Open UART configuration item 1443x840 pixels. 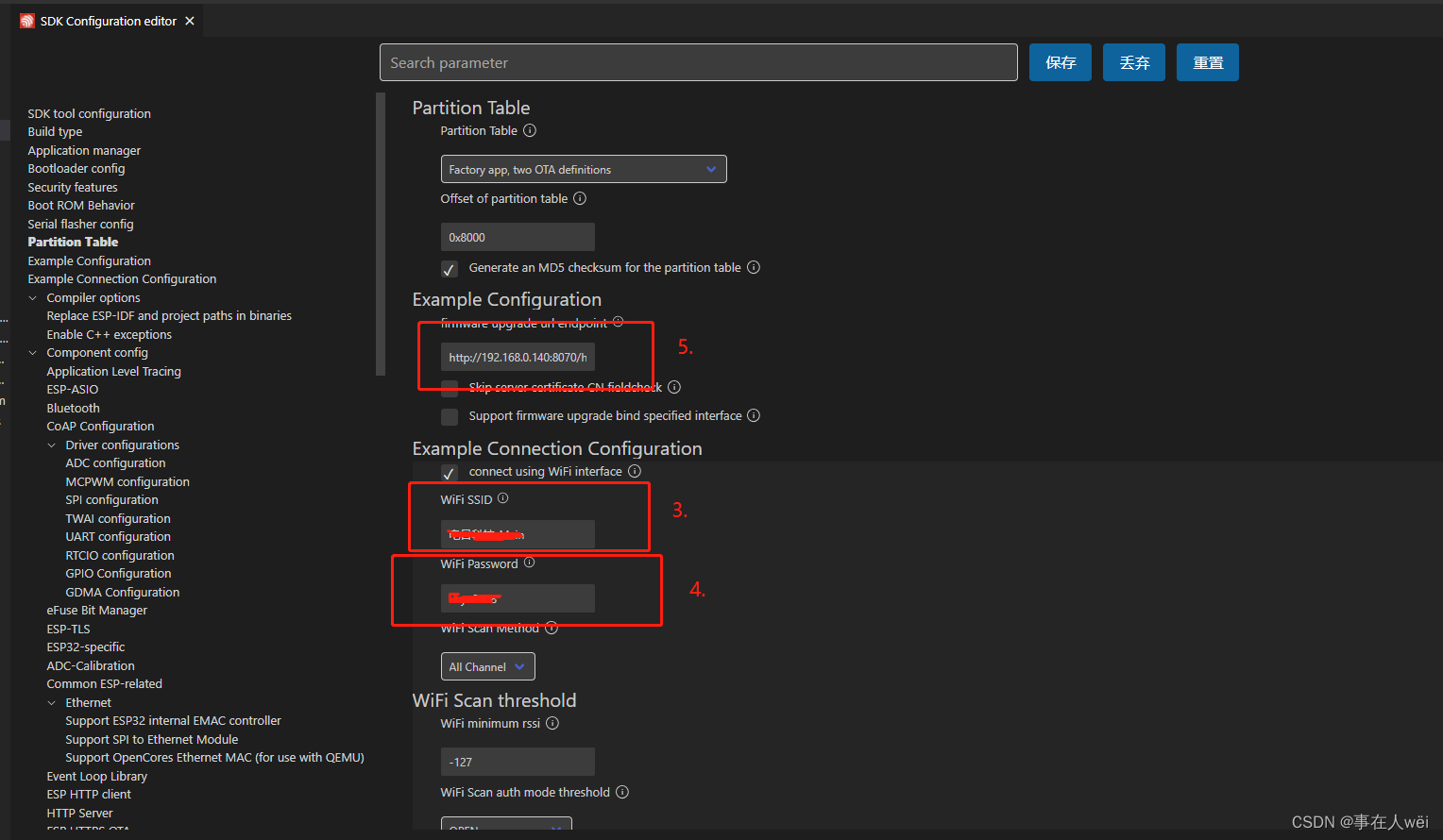point(118,536)
